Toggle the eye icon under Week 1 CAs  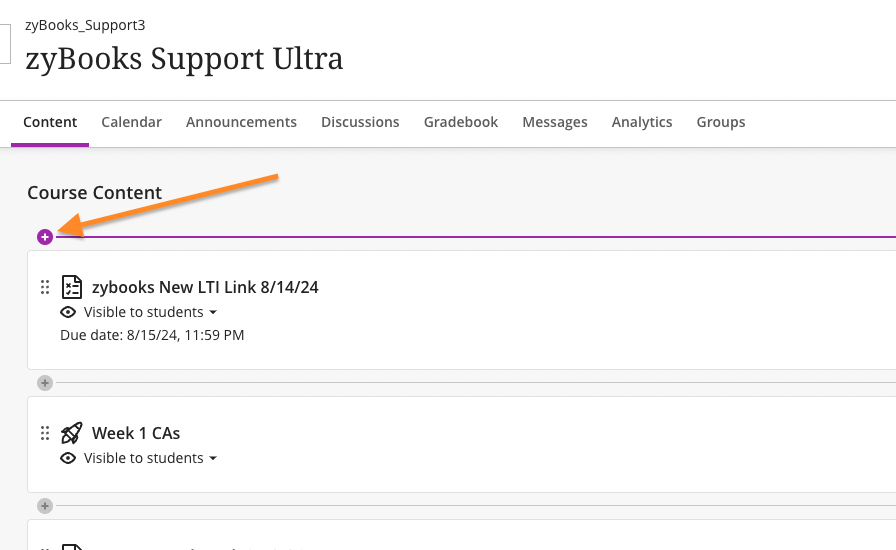68,458
